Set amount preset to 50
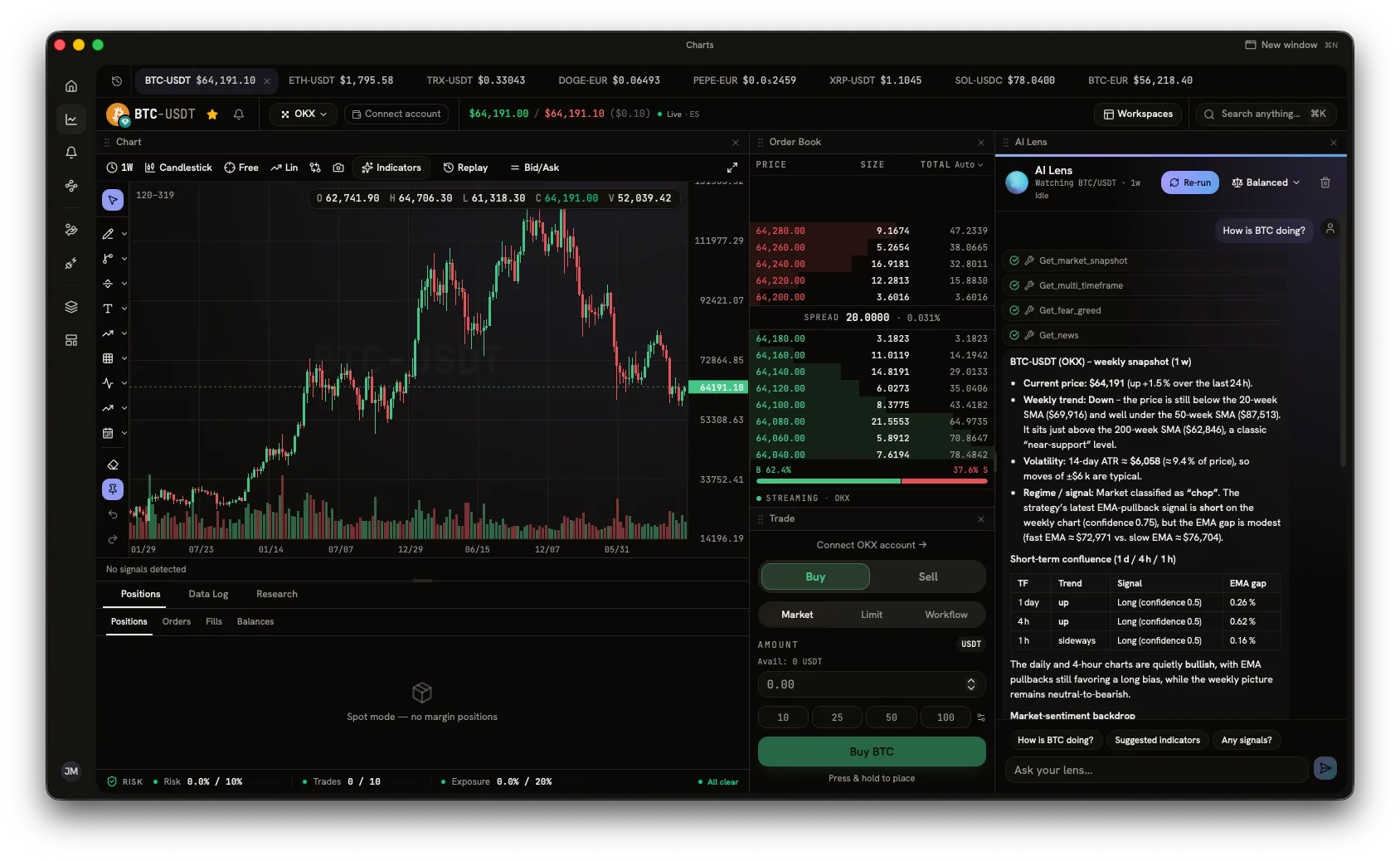The image size is (1400, 861). click(x=892, y=717)
